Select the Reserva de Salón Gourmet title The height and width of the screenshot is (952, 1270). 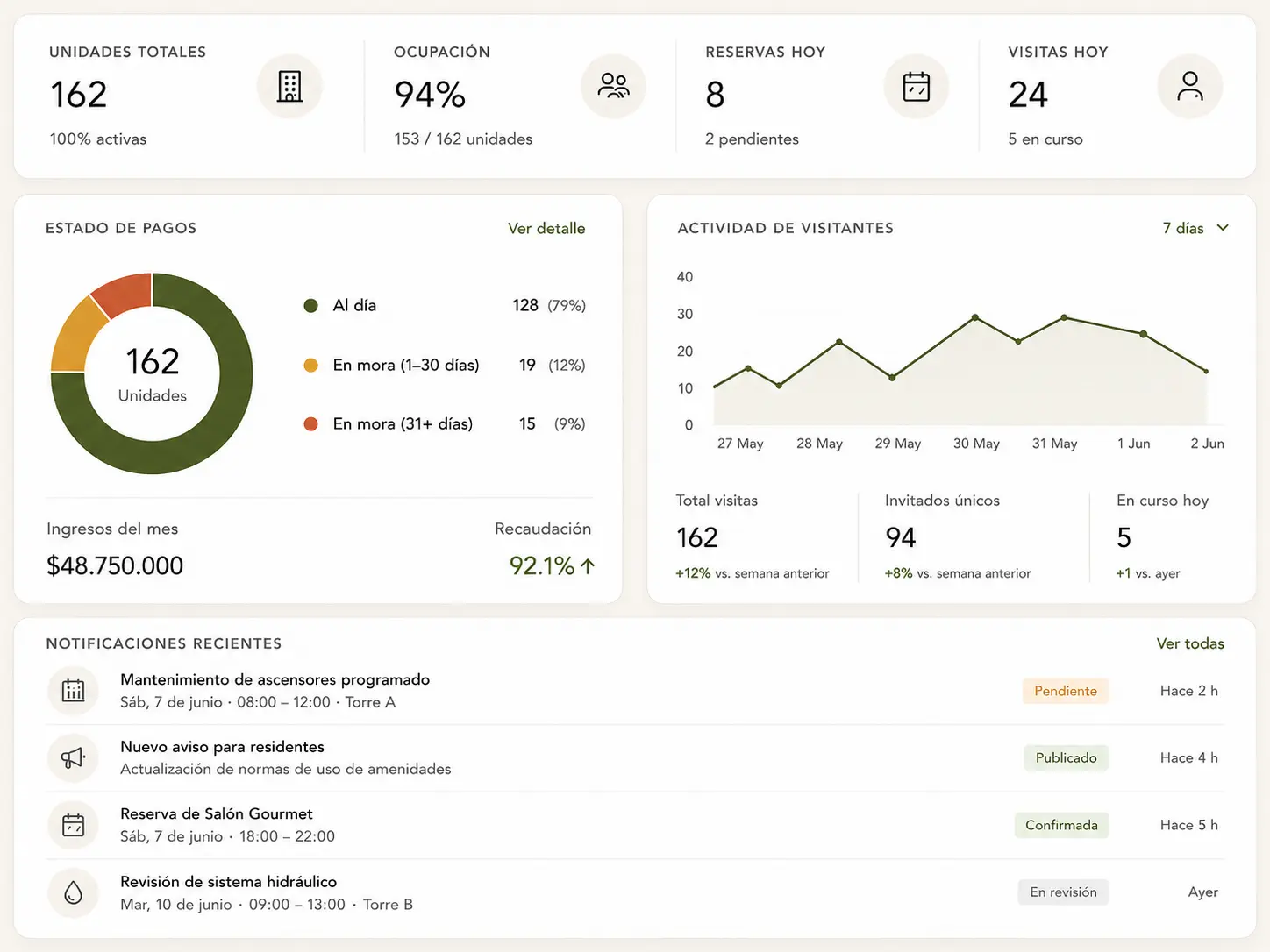coord(217,813)
